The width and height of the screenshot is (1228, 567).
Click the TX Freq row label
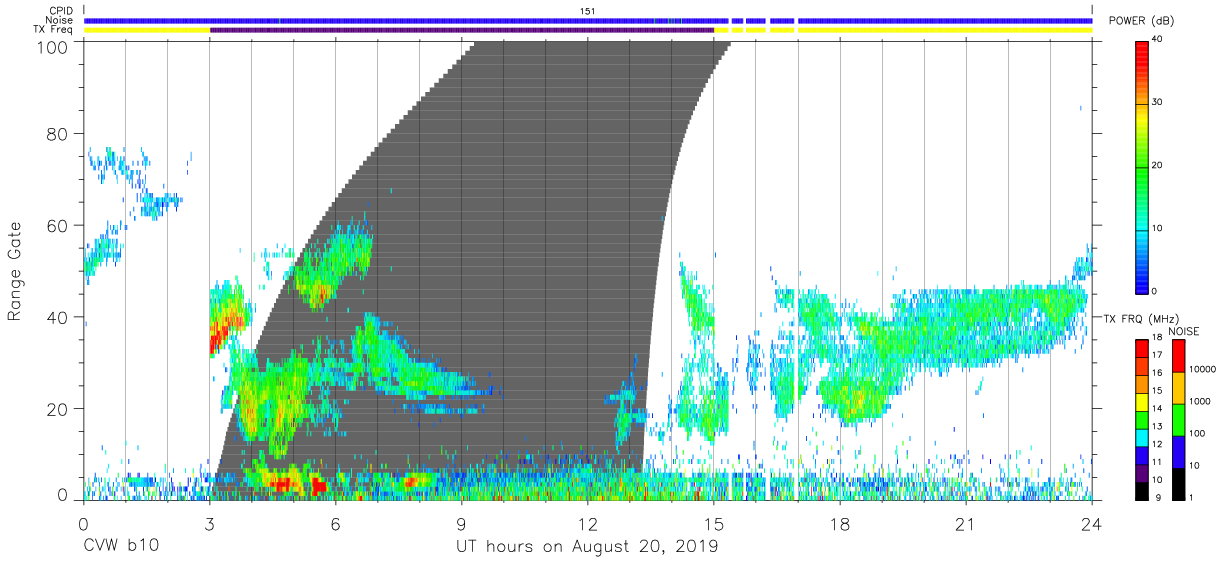click(54, 30)
